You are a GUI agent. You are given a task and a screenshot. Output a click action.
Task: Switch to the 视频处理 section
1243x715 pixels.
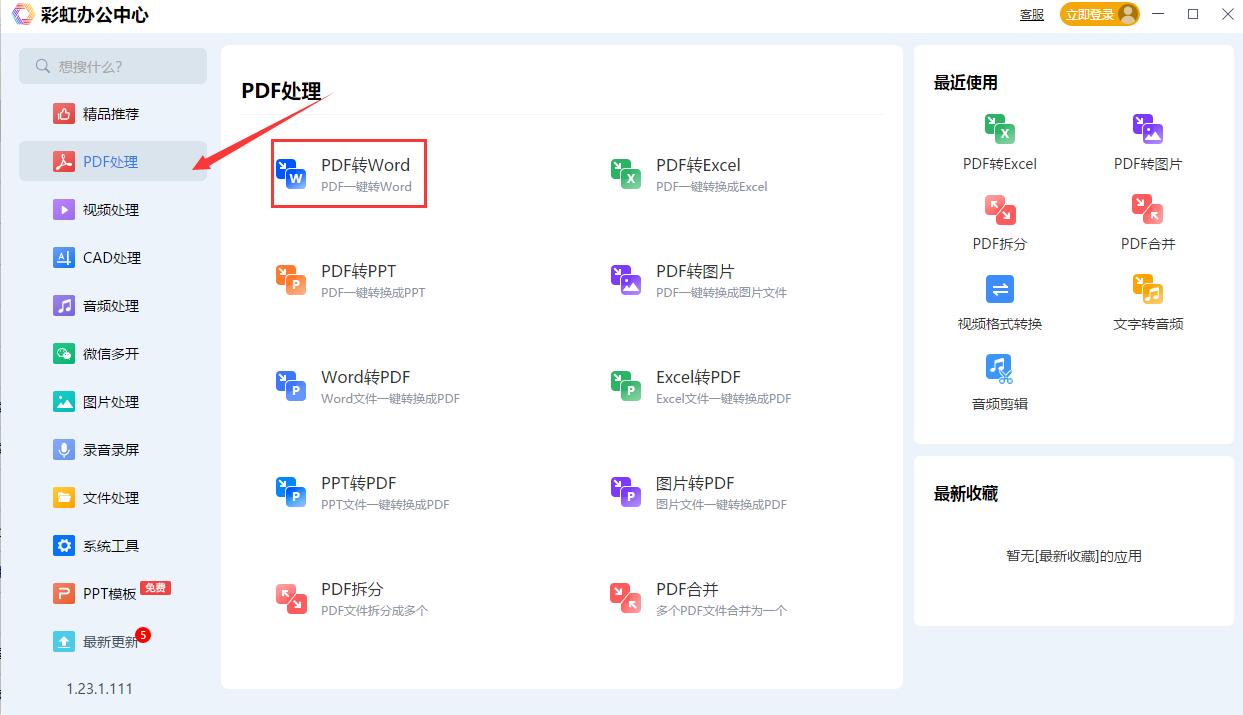[113, 209]
